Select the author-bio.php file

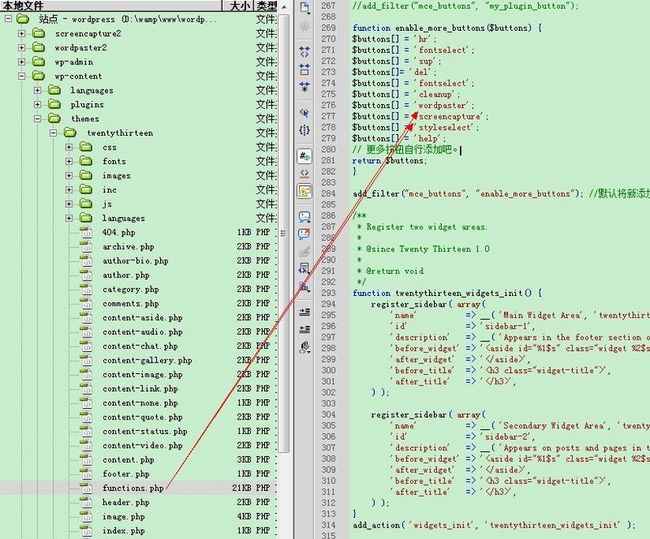click(x=135, y=261)
